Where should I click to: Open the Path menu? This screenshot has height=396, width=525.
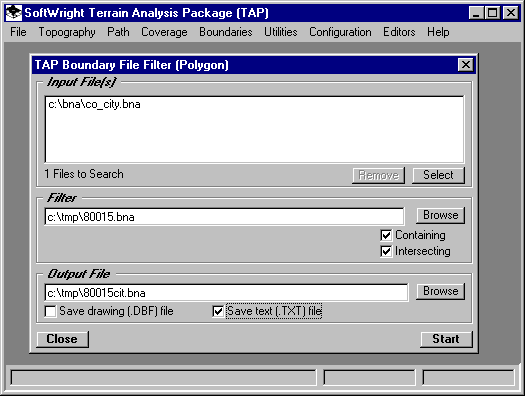click(118, 32)
